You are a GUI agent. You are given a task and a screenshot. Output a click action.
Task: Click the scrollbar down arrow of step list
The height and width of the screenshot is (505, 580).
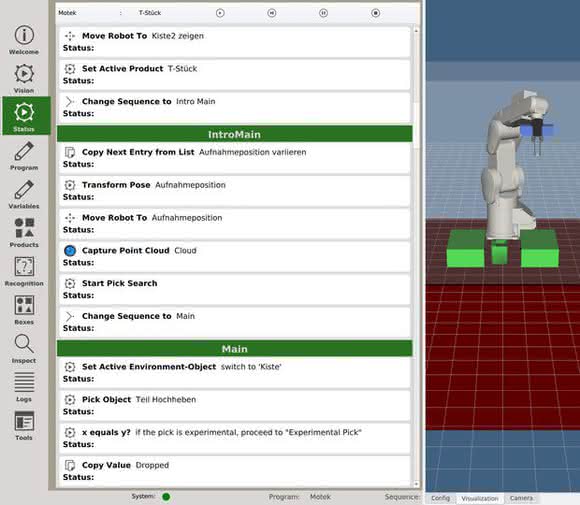pos(417,484)
